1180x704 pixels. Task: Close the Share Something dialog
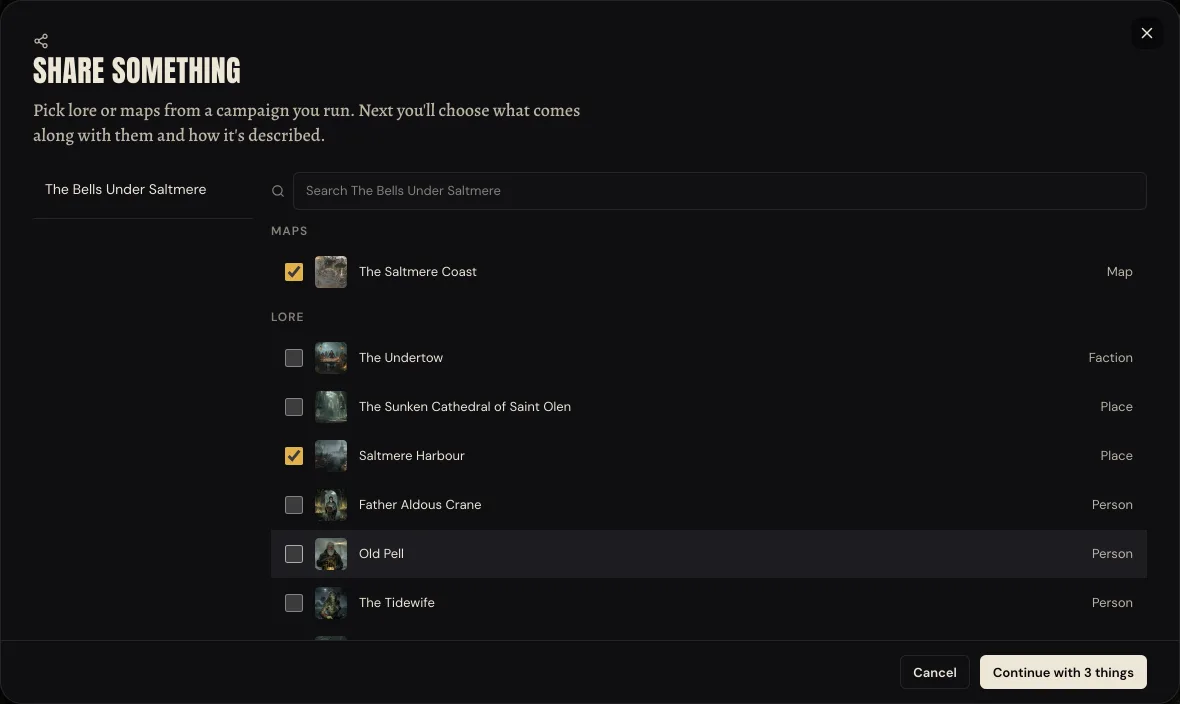click(1146, 33)
